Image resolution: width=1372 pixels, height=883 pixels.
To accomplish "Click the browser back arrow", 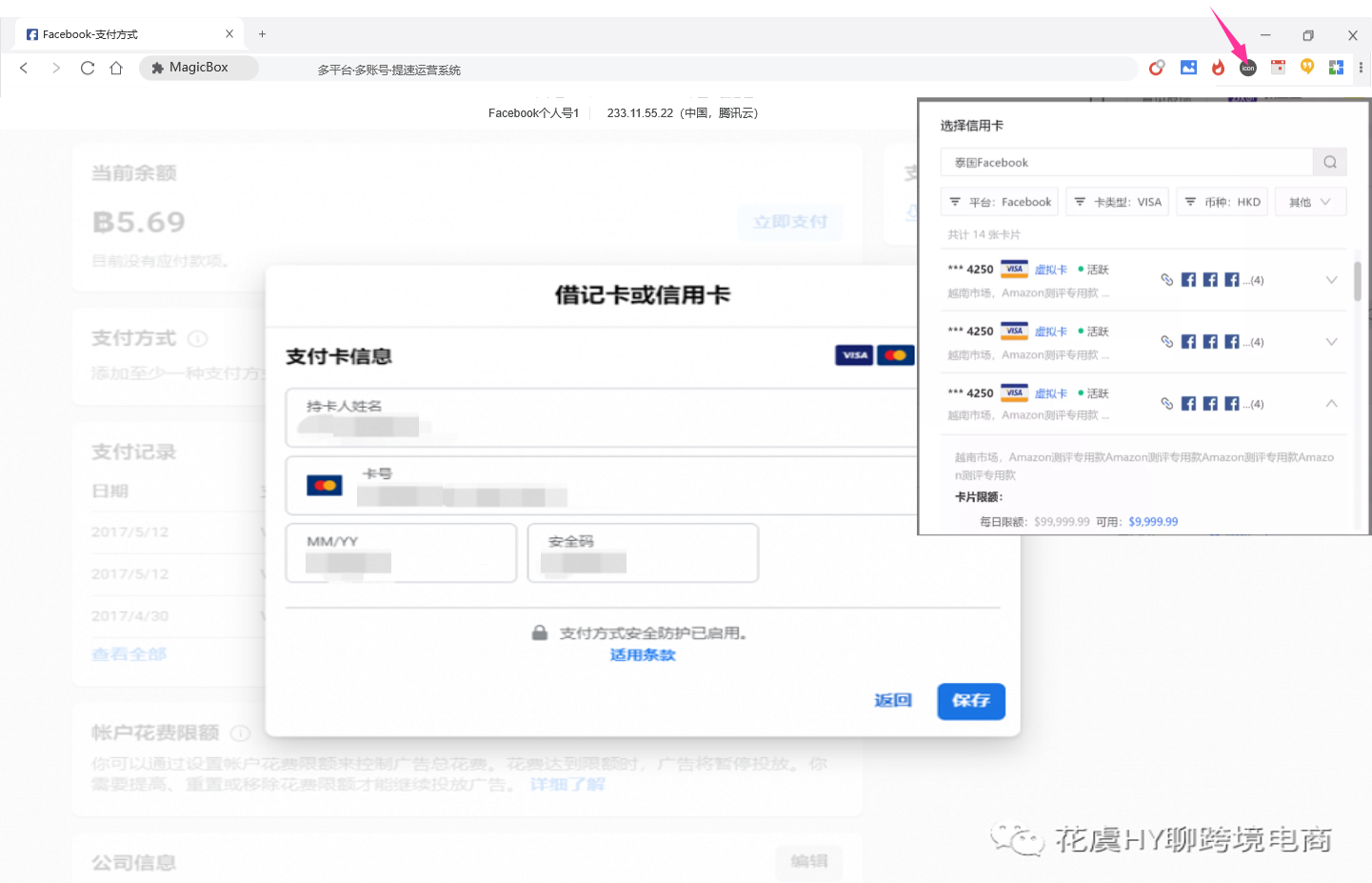I will [24, 68].
